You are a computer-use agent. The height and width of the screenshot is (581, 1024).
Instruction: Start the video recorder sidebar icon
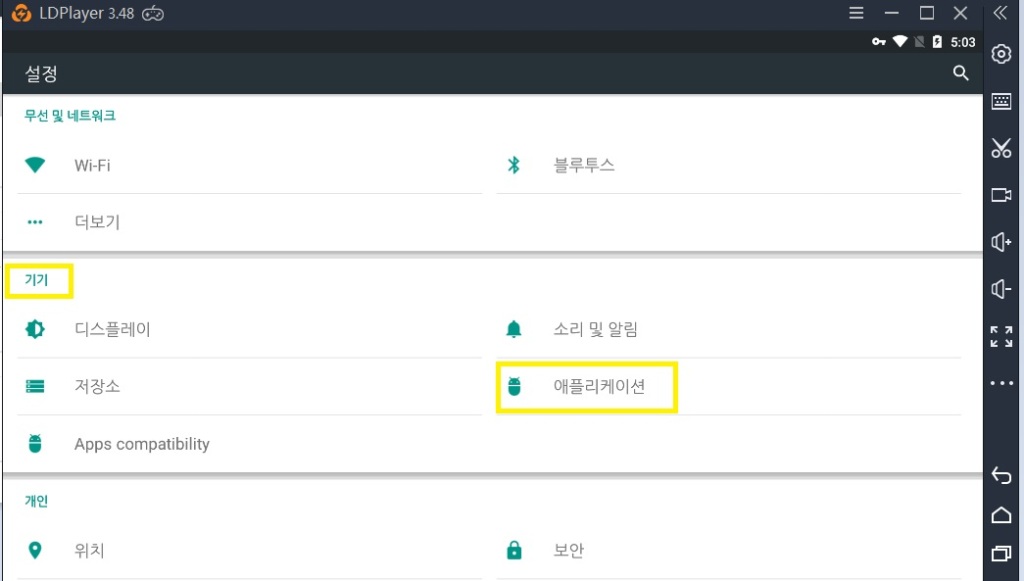(1001, 195)
